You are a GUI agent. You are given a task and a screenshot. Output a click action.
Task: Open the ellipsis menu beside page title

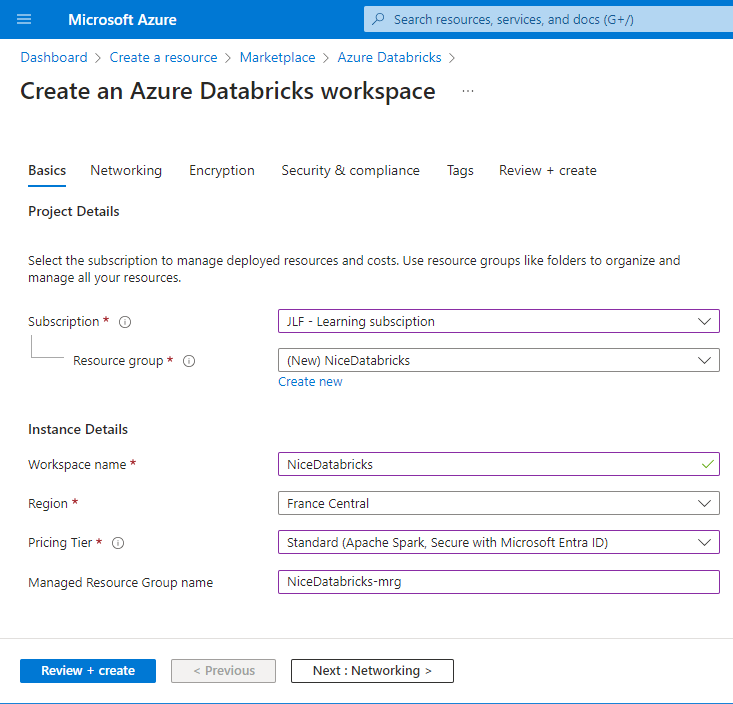pos(467,91)
